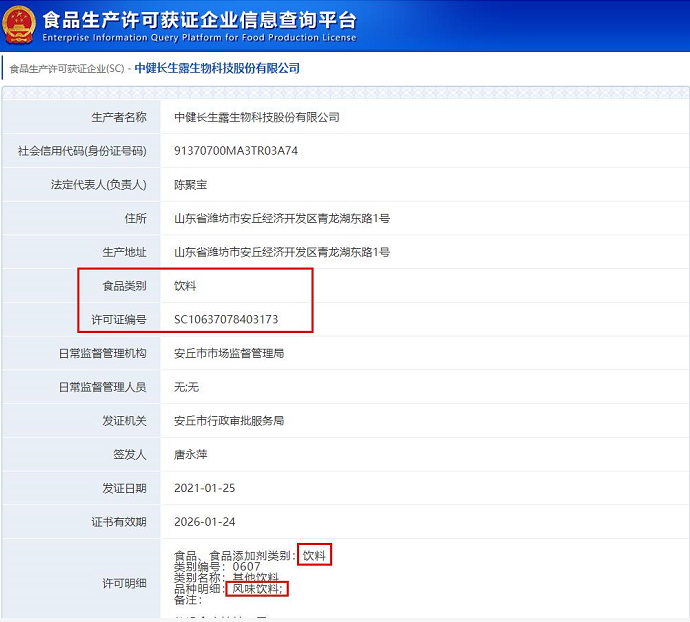Select address value in the 住所 row
Image resolution: width=690 pixels, height=622 pixels.
[282, 218]
